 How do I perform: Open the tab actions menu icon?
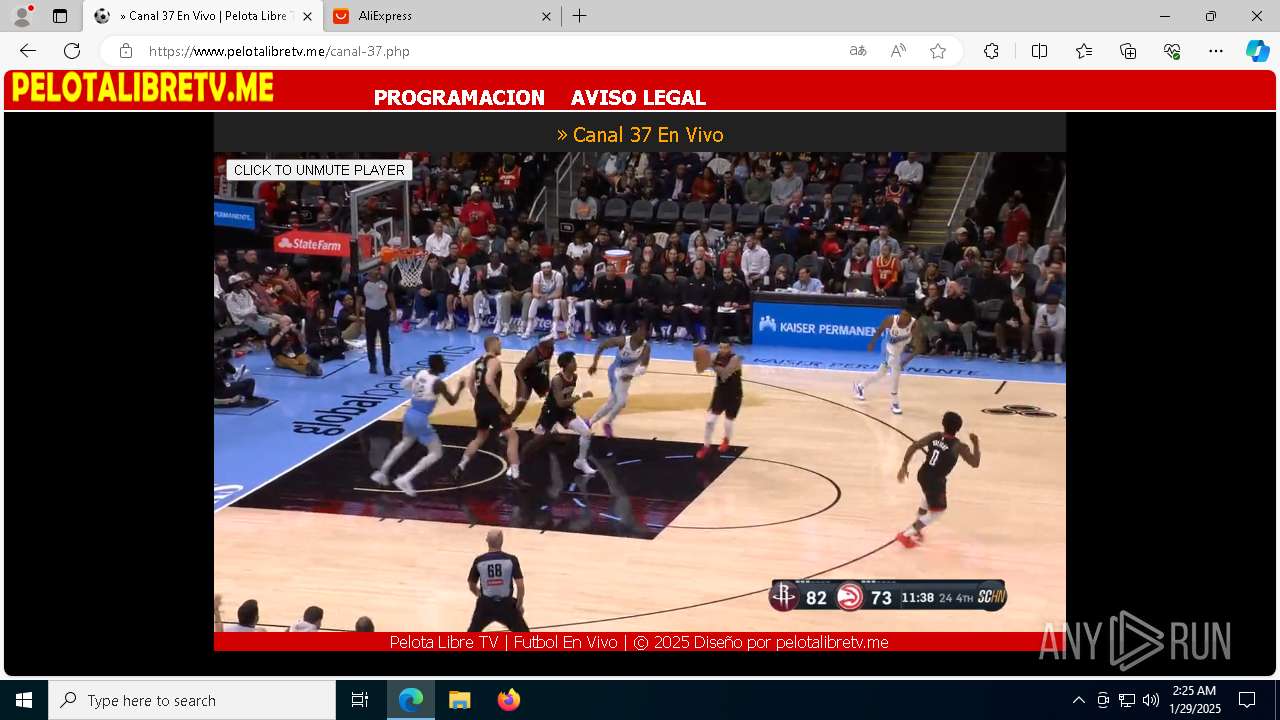60,16
